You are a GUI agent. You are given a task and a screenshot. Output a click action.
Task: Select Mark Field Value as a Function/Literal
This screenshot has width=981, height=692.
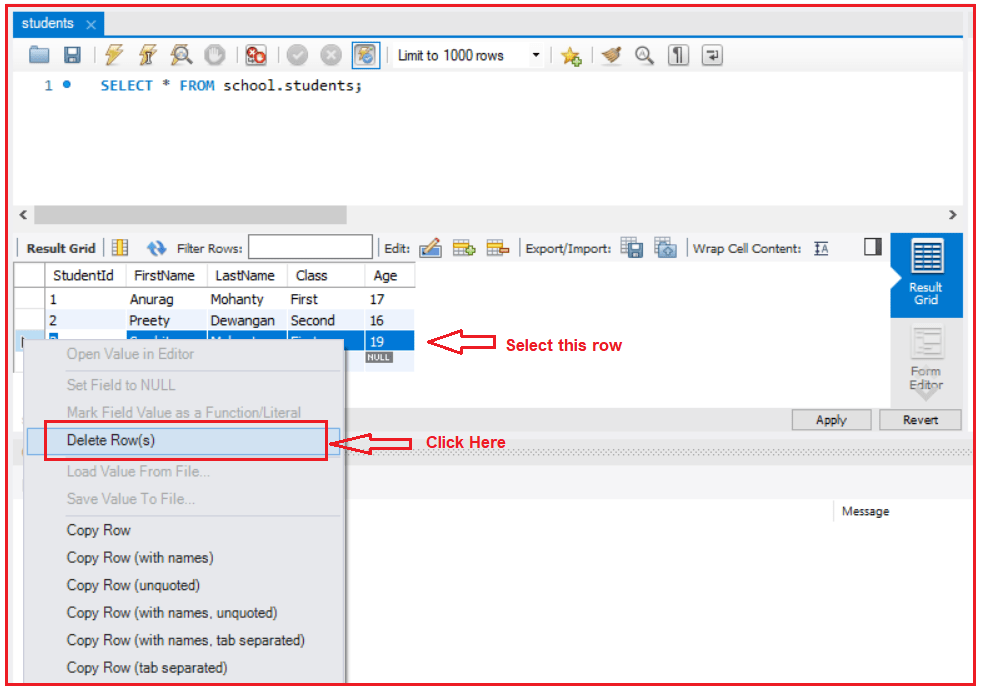click(x=184, y=412)
